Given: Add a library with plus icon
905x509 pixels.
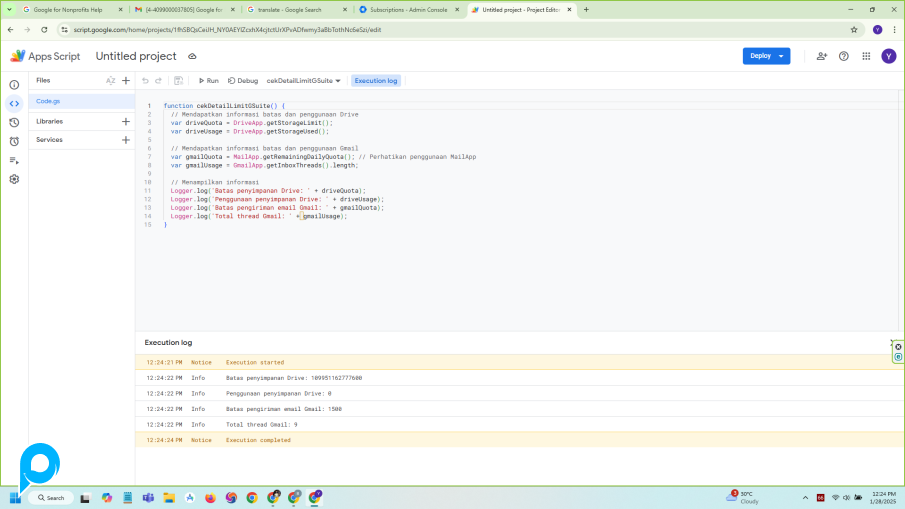Looking at the screenshot, I should click(x=126, y=121).
